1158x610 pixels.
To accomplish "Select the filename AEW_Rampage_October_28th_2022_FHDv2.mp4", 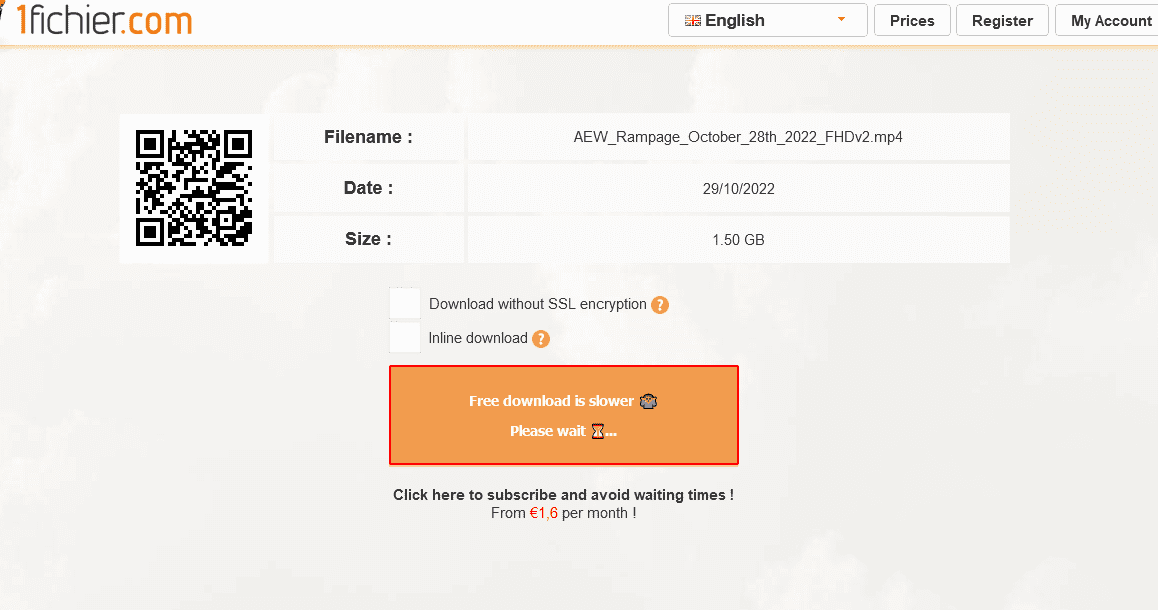I will point(738,137).
